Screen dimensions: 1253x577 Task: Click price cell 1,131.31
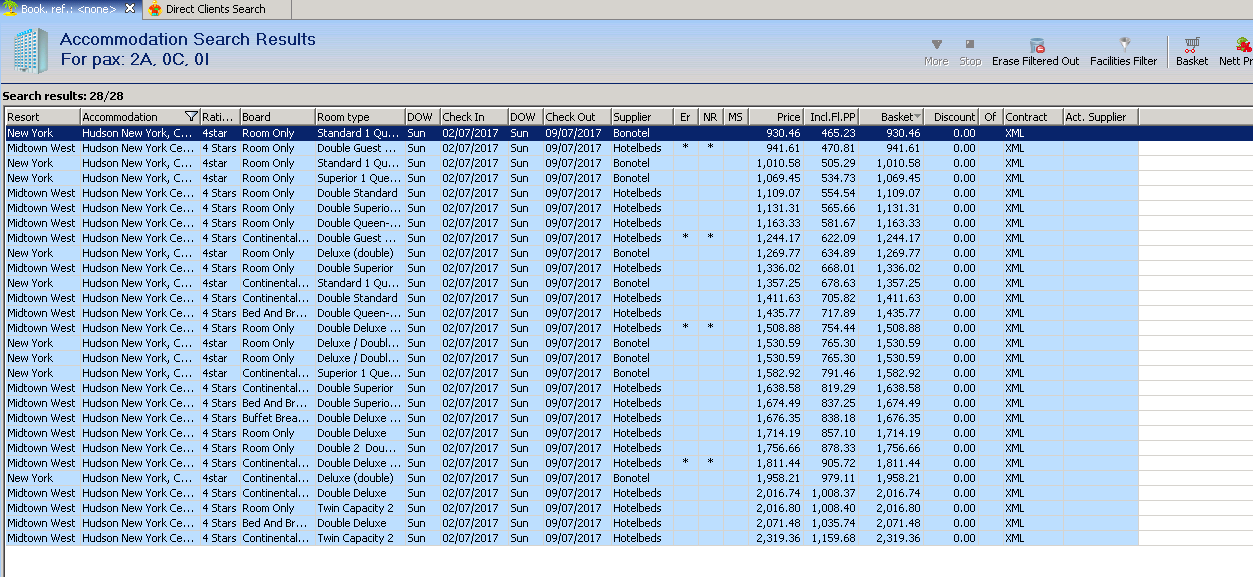coord(778,208)
